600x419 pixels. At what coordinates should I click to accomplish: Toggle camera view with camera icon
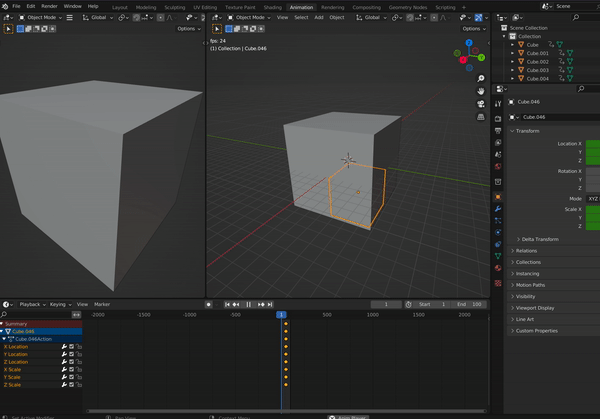pos(481,105)
